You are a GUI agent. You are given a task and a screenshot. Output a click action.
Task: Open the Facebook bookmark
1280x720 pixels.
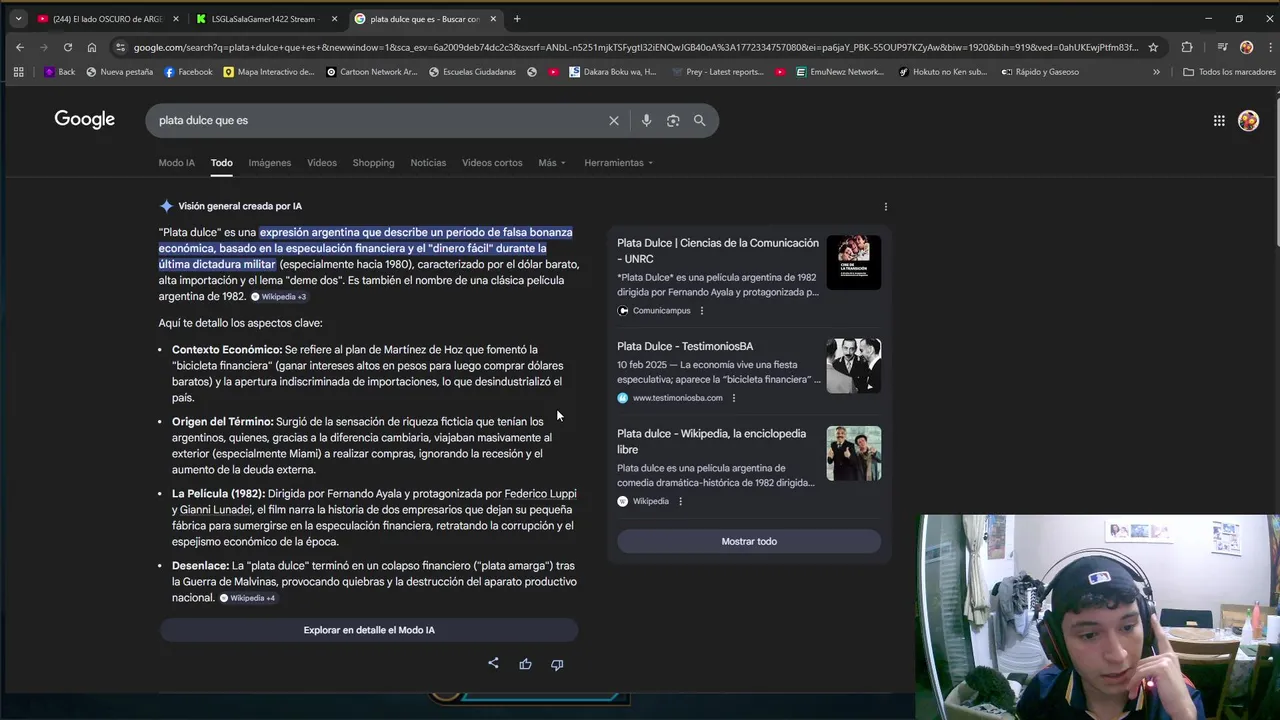[188, 72]
